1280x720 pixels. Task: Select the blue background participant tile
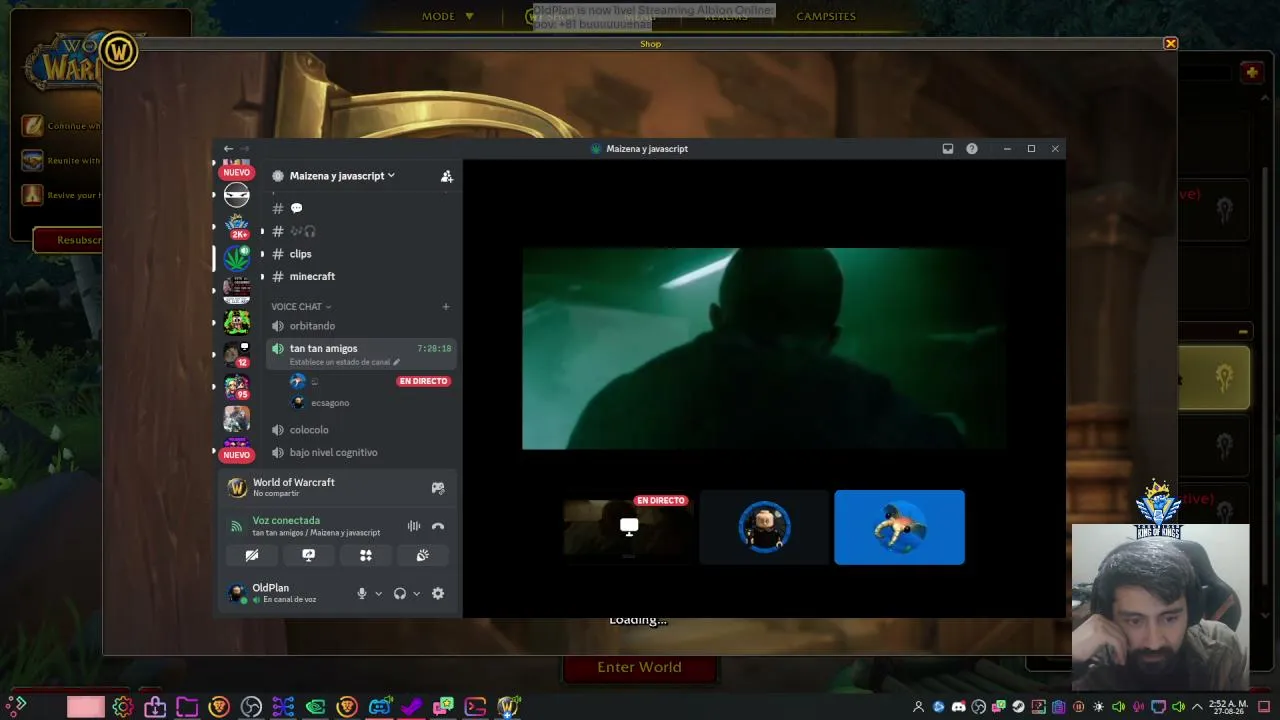coord(899,527)
